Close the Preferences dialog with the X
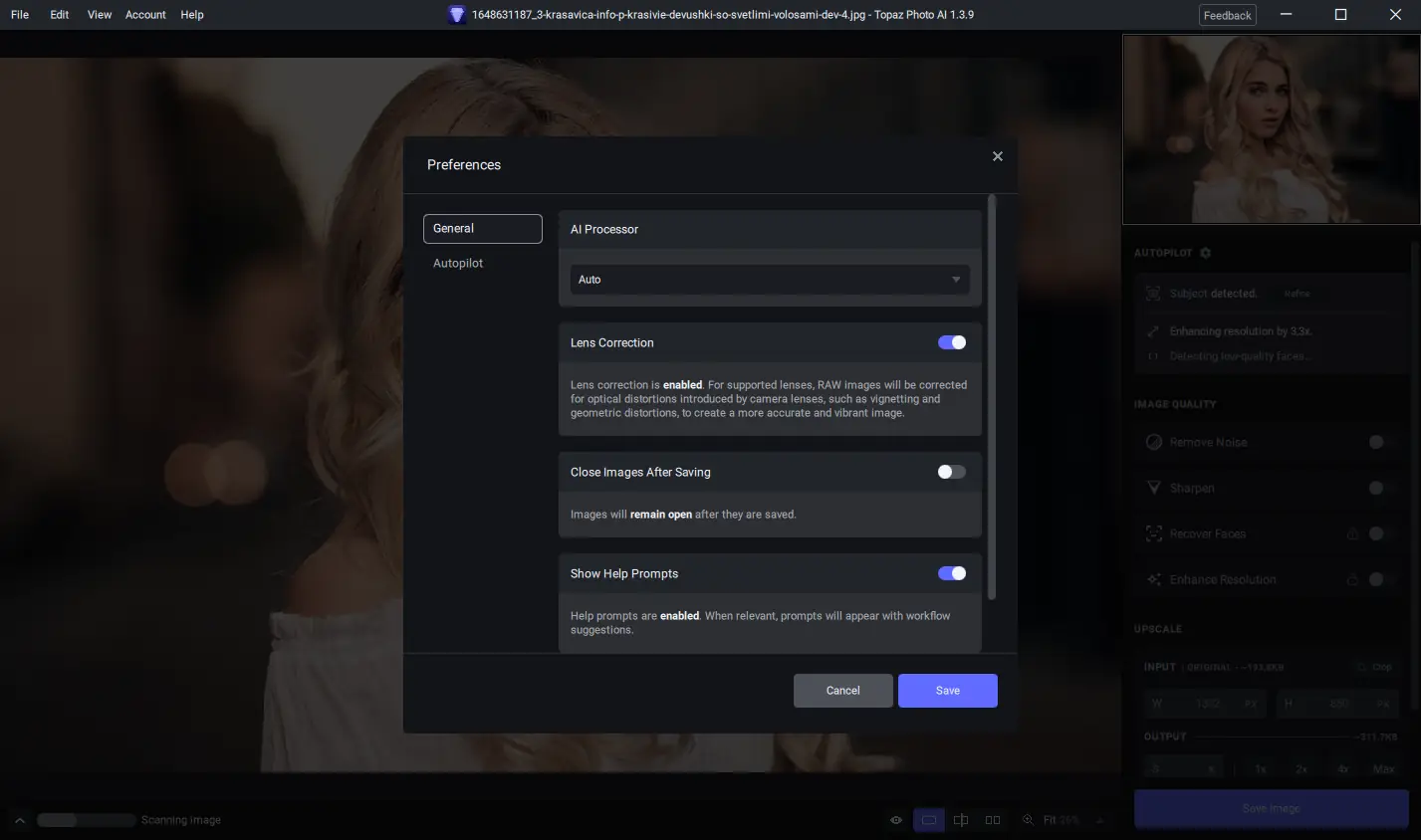Screen dimensions: 1421x840 (x=997, y=156)
